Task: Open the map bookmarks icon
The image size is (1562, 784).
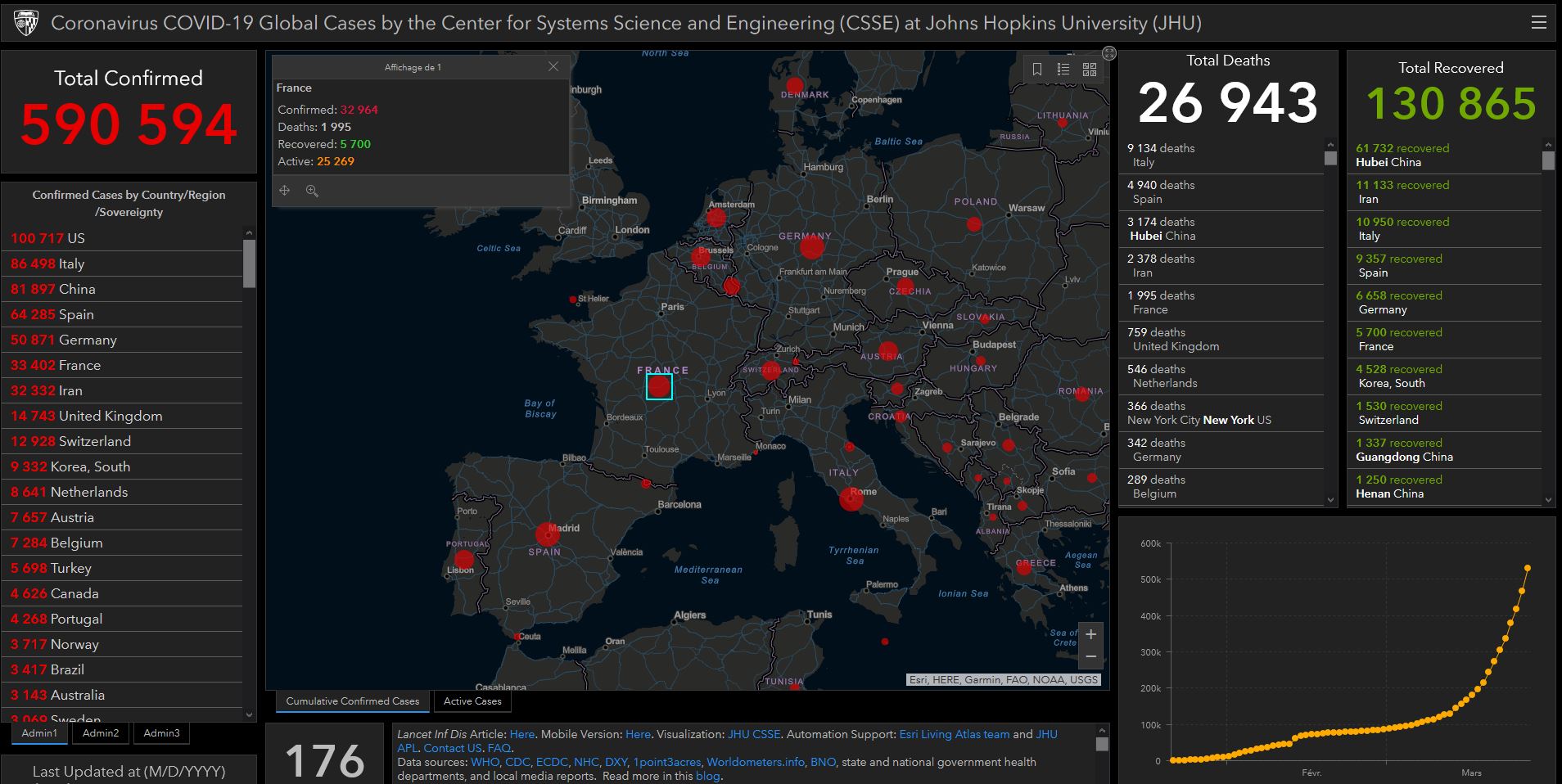Action: click(1037, 70)
